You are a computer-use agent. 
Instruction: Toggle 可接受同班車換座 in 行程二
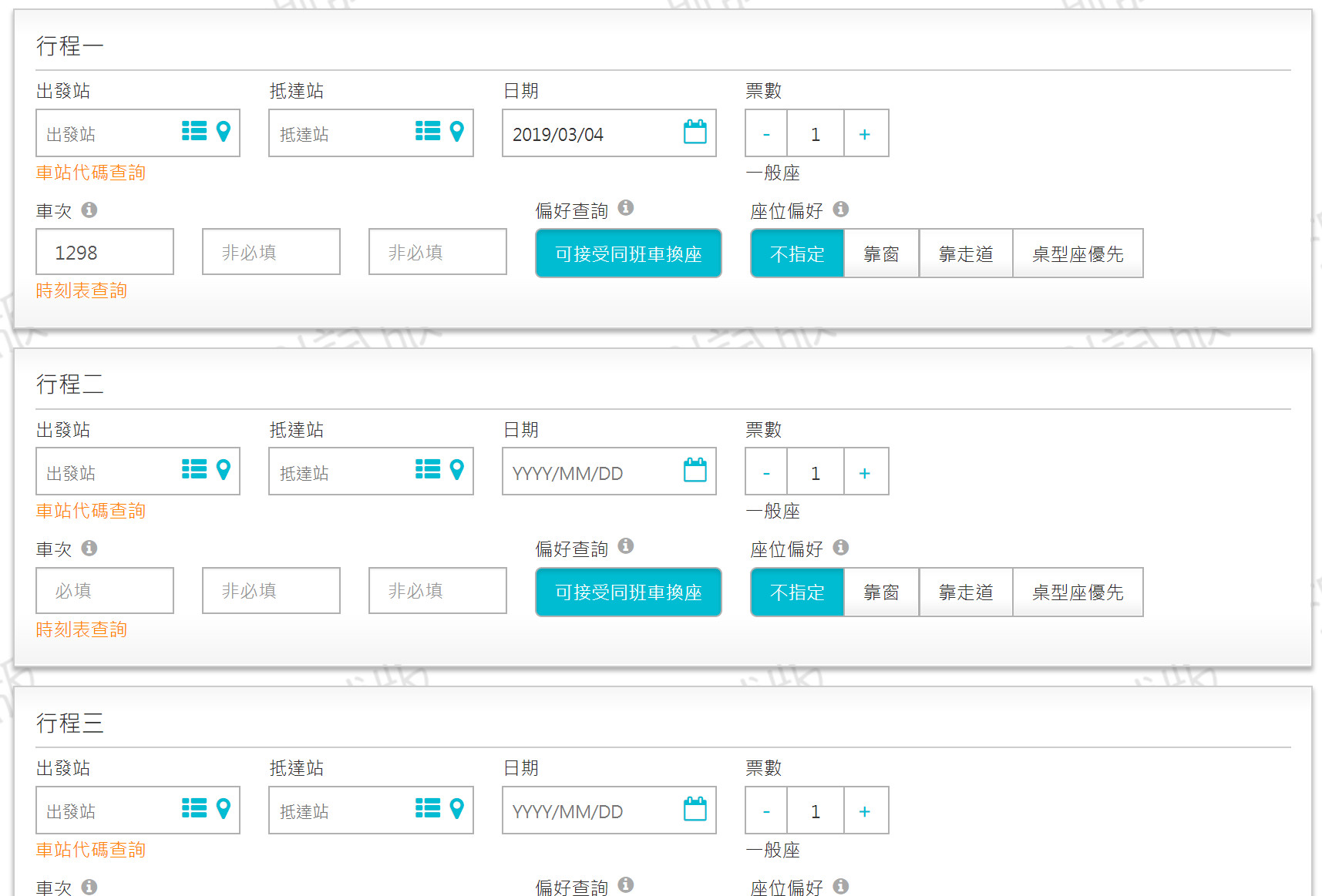click(x=628, y=592)
